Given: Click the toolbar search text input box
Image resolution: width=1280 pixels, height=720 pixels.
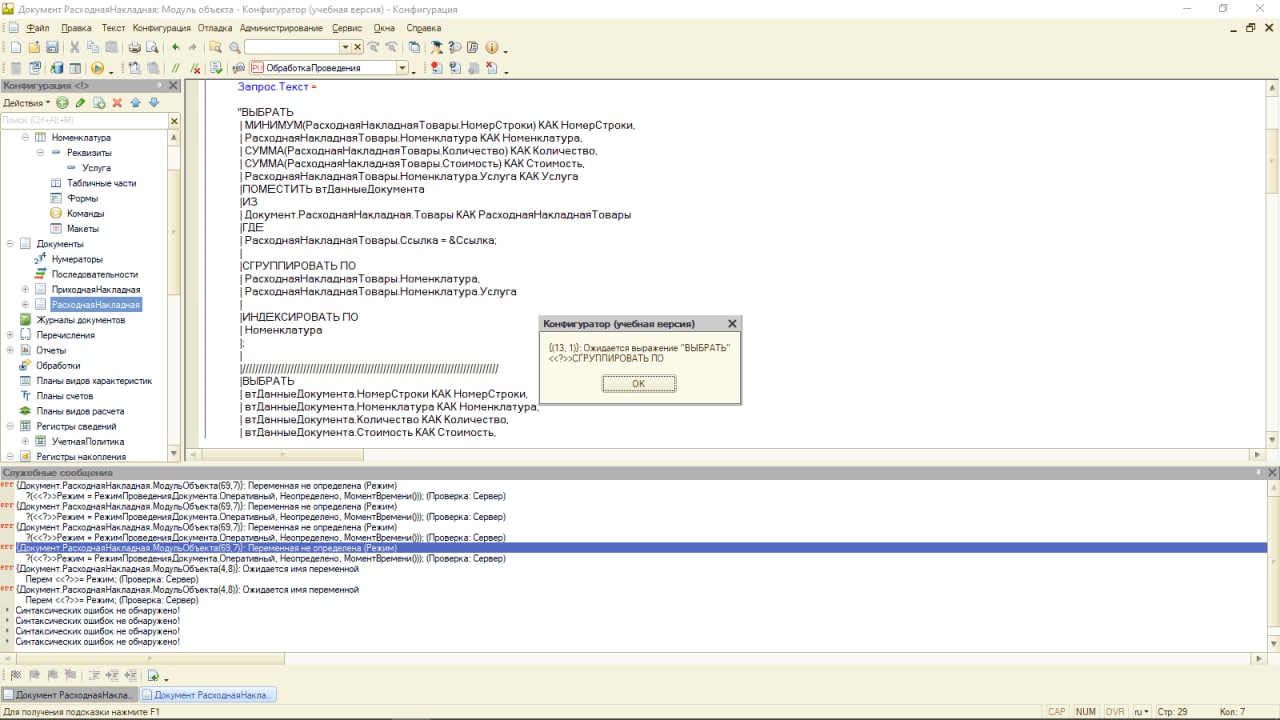Looking at the screenshot, I should pos(292,47).
